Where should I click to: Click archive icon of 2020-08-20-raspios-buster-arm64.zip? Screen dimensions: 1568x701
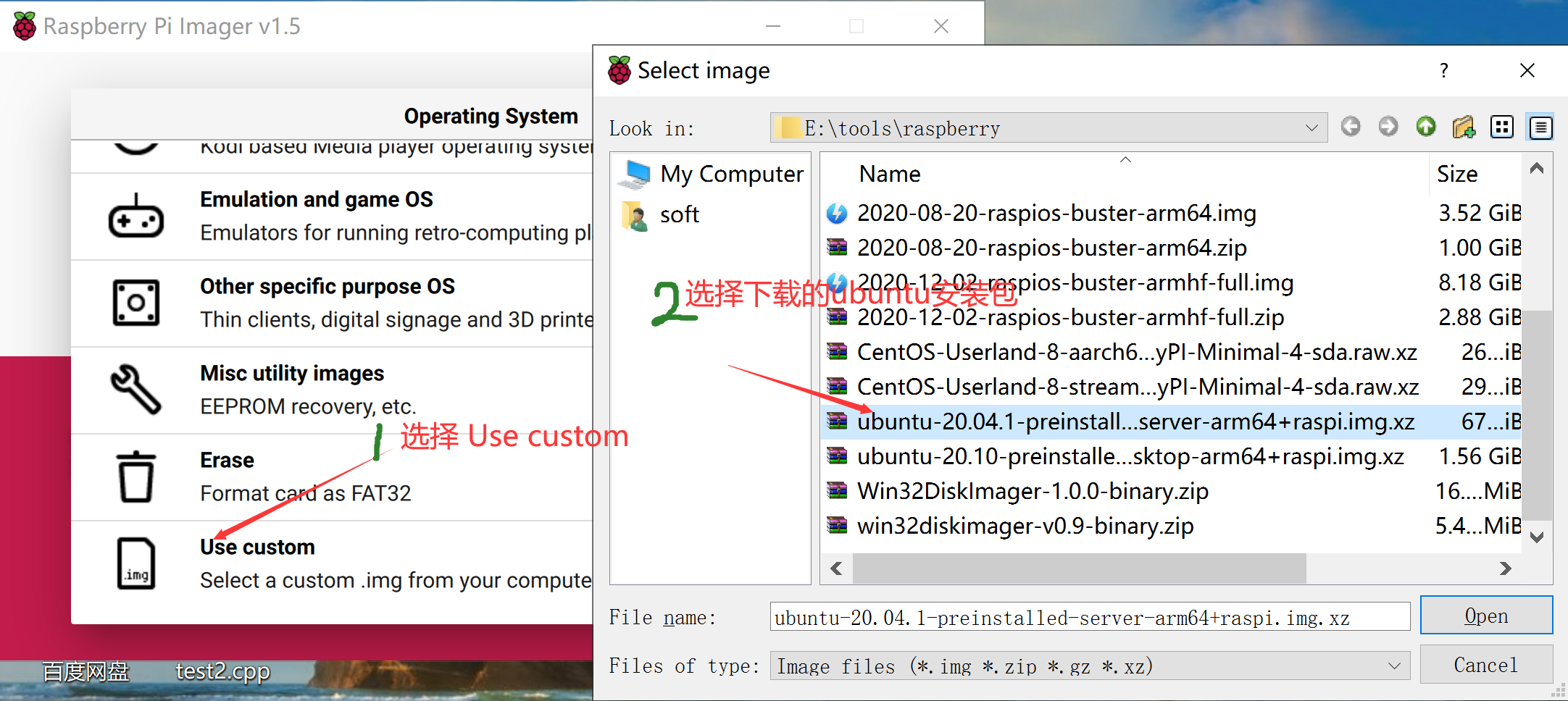[x=837, y=248]
